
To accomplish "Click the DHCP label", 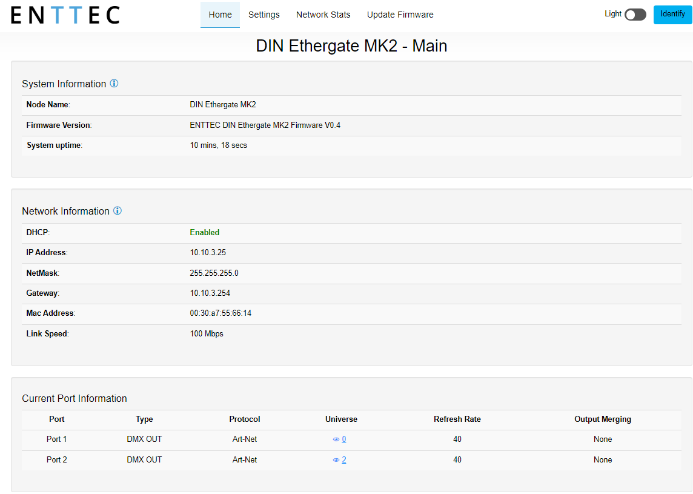I will [x=38, y=232].
